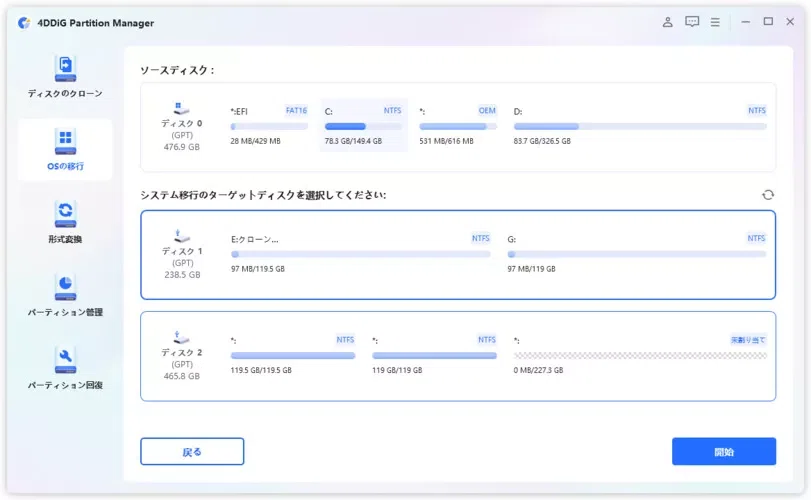Click the 83.7 GB/326.5 GB text
This screenshot has width=811, height=500.
[542, 141]
